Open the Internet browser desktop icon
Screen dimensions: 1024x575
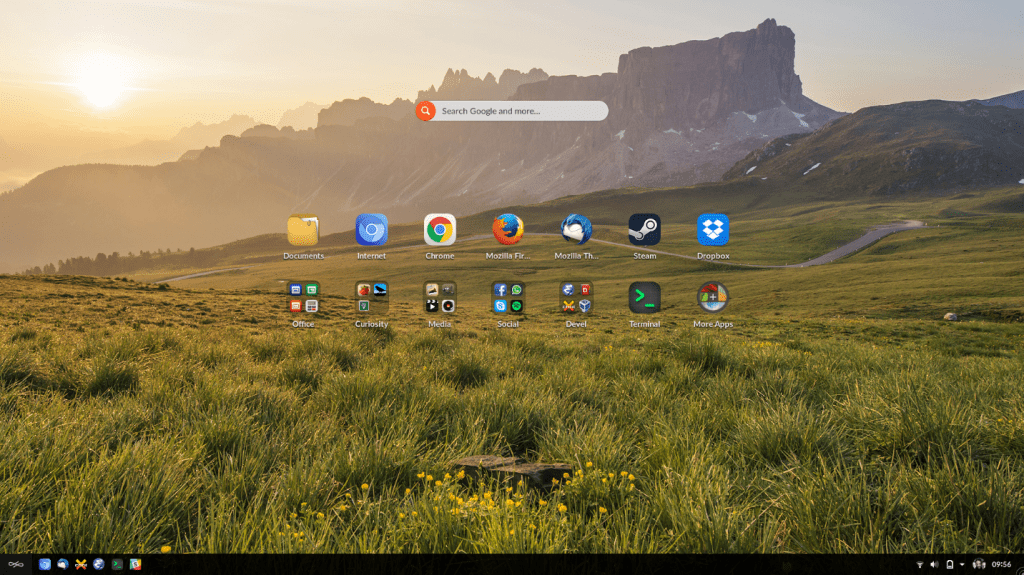pyautogui.click(x=371, y=230)
